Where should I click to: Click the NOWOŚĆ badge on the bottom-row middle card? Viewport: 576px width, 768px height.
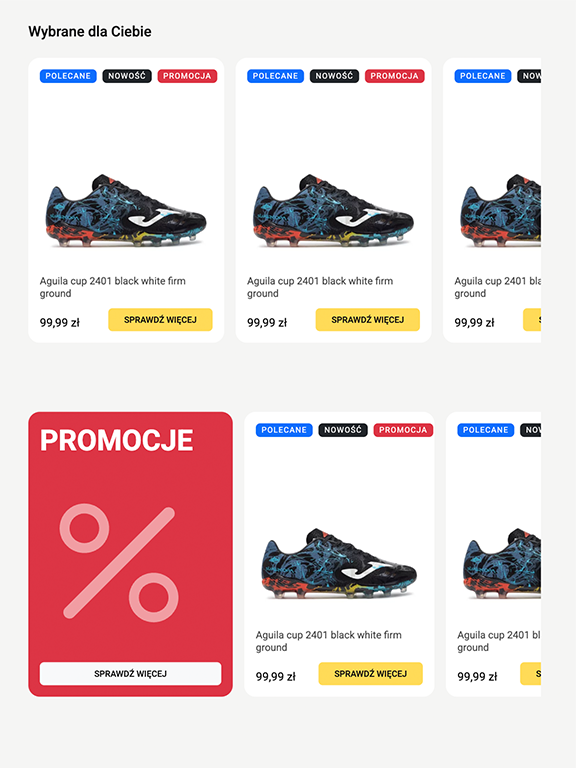click(x=343, y=430)
